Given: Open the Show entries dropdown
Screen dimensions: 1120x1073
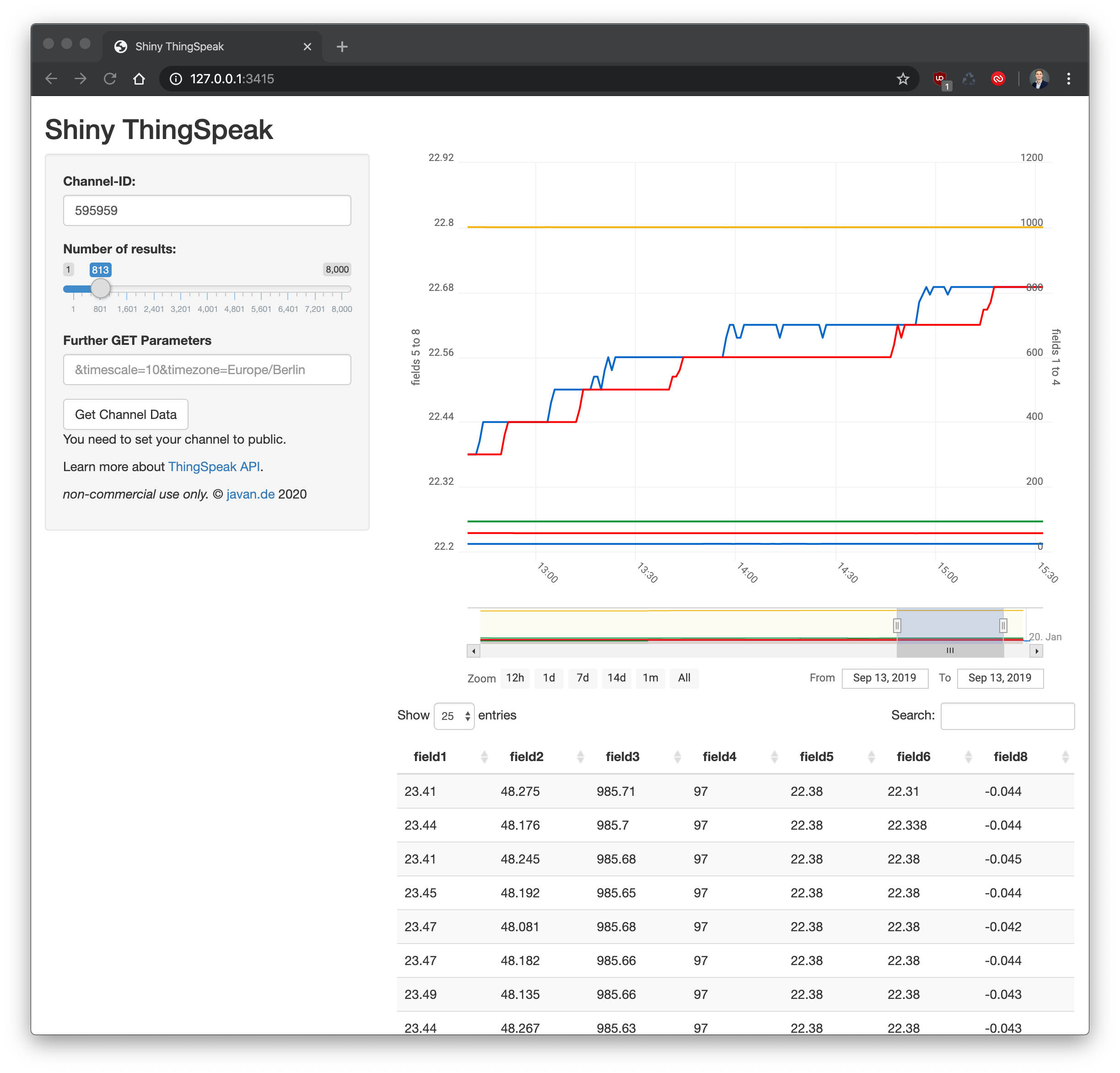Looking at the screenshot, I should tap(454, 716).
